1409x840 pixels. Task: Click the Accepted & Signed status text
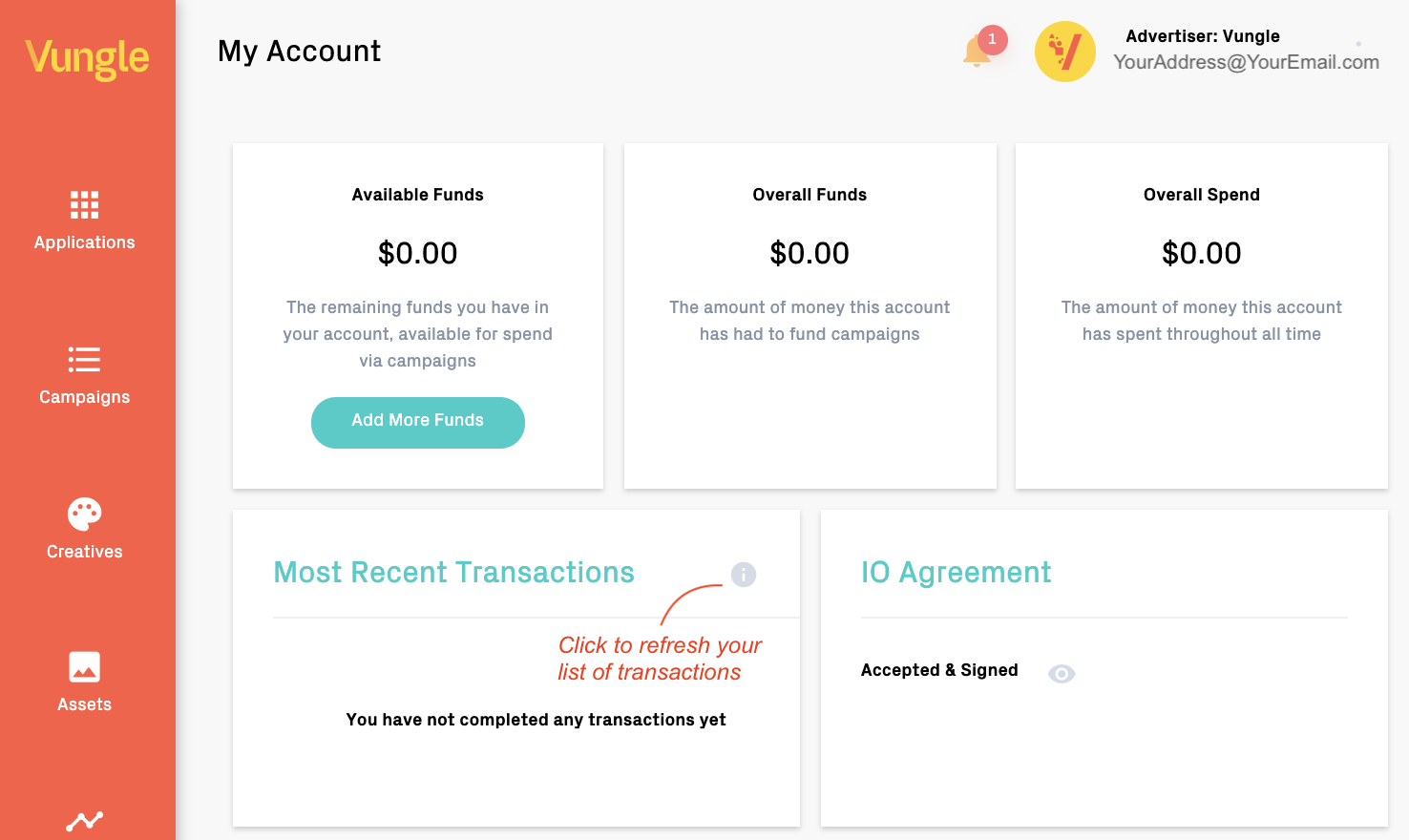939,670
